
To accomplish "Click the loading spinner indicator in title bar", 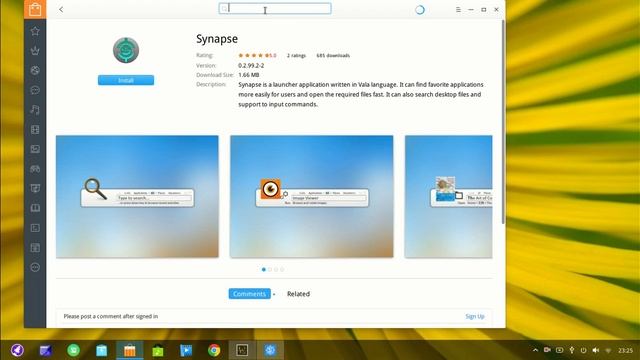I will 420,9.
